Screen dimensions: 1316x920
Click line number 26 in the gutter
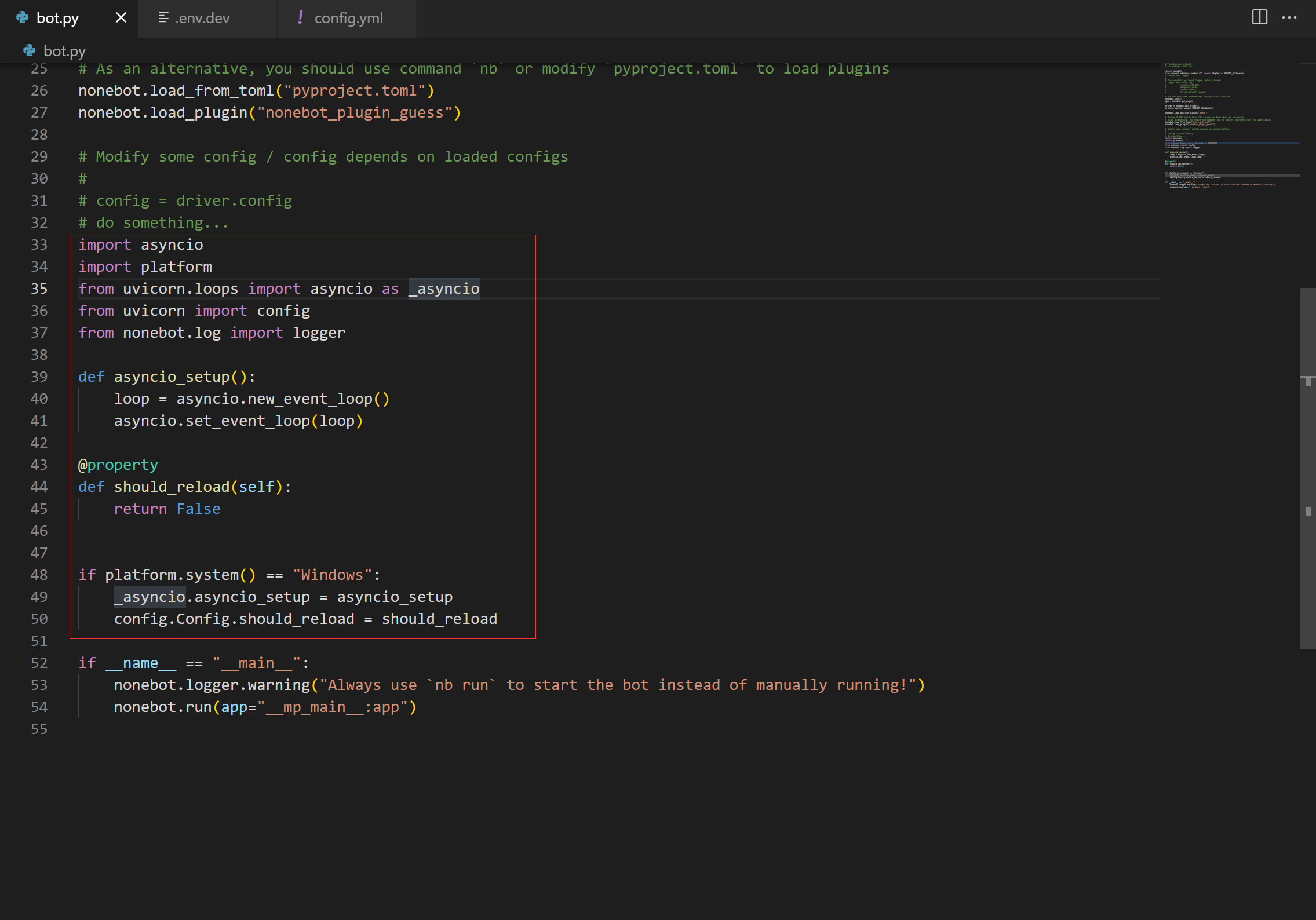(39, 90)
